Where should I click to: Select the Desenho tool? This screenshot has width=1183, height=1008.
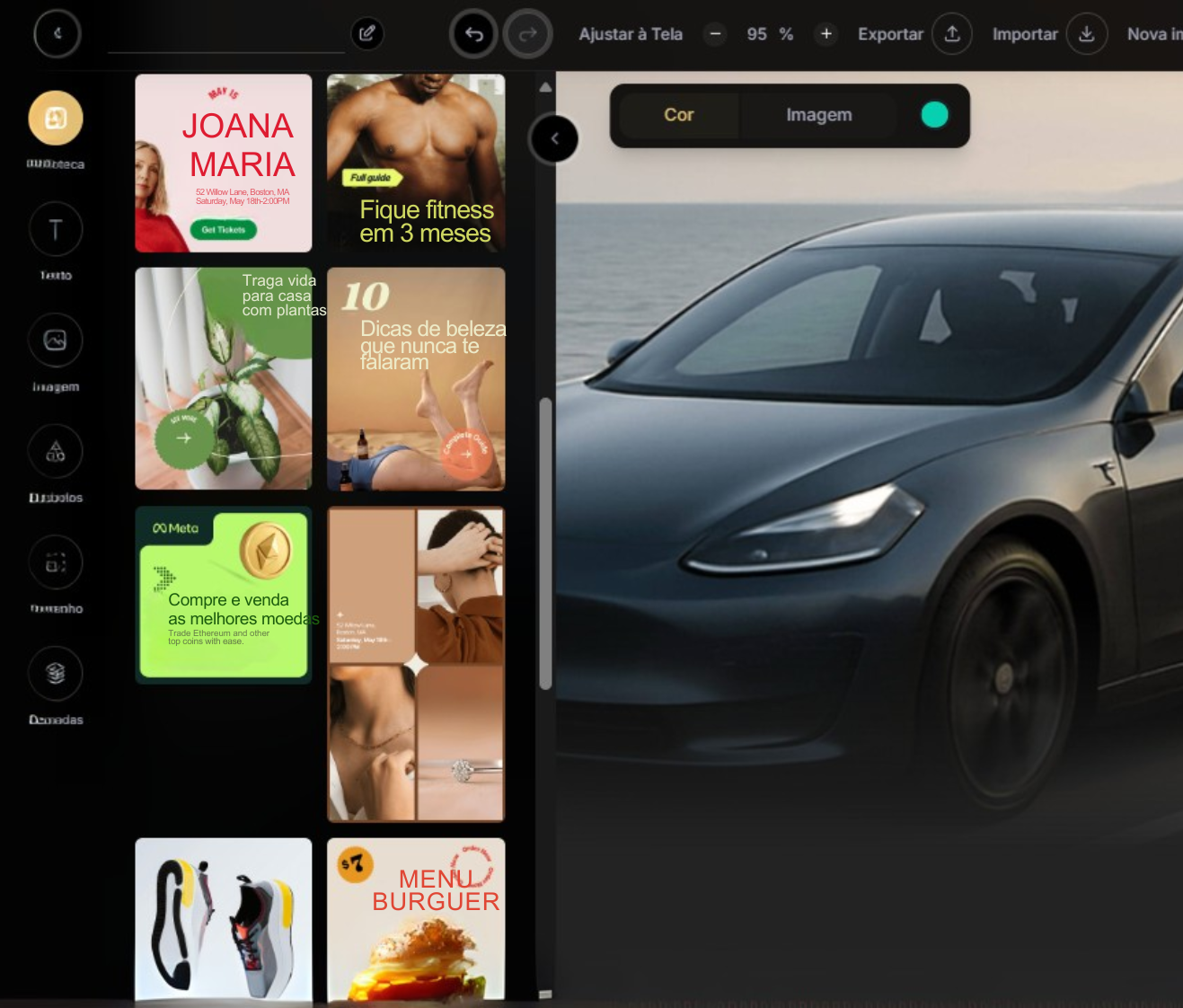coord(56,561)
